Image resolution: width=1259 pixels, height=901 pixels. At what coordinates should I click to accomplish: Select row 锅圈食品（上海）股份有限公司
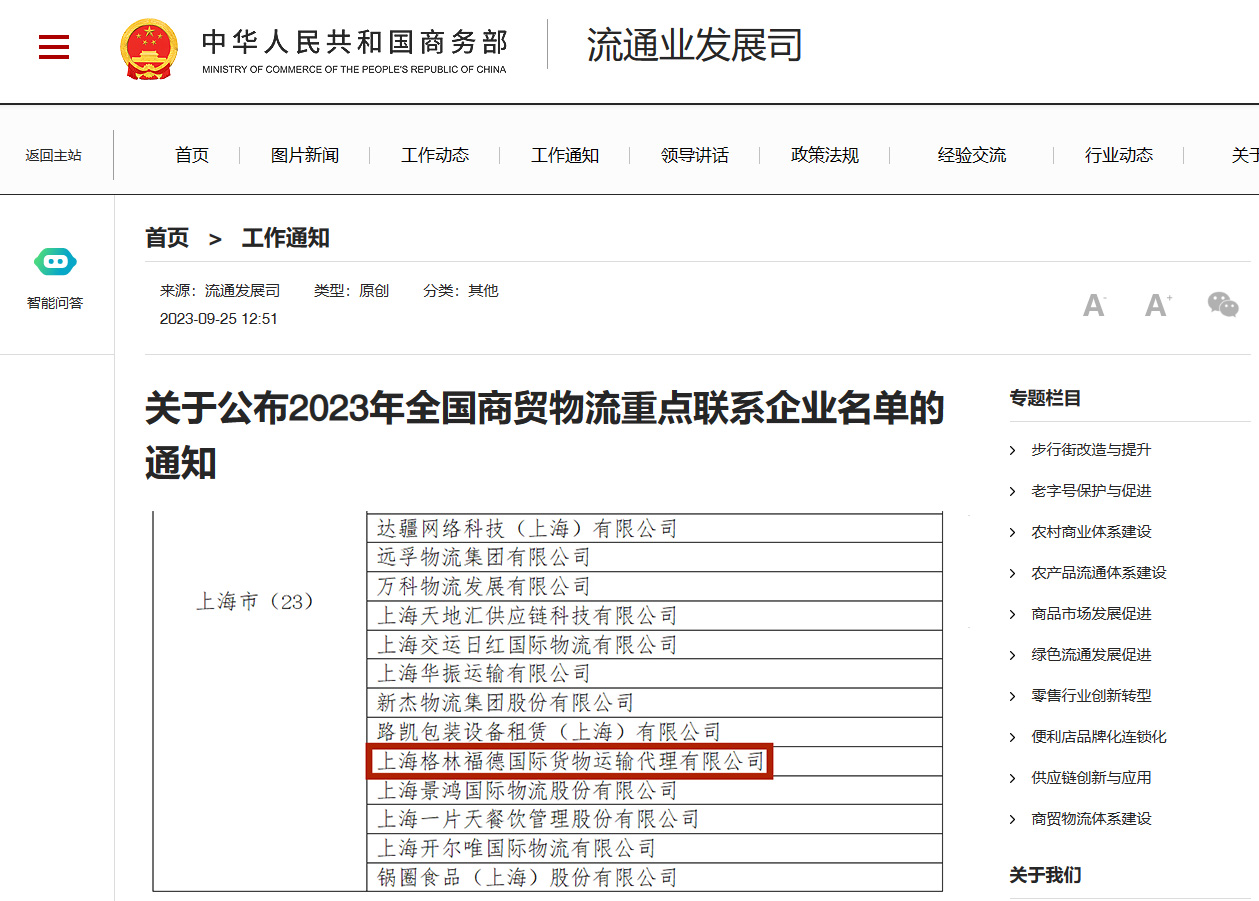654,877
